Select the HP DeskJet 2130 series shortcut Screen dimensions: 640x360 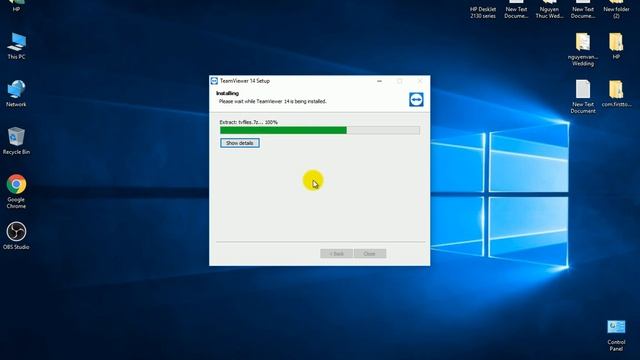[x=483, y=9]
